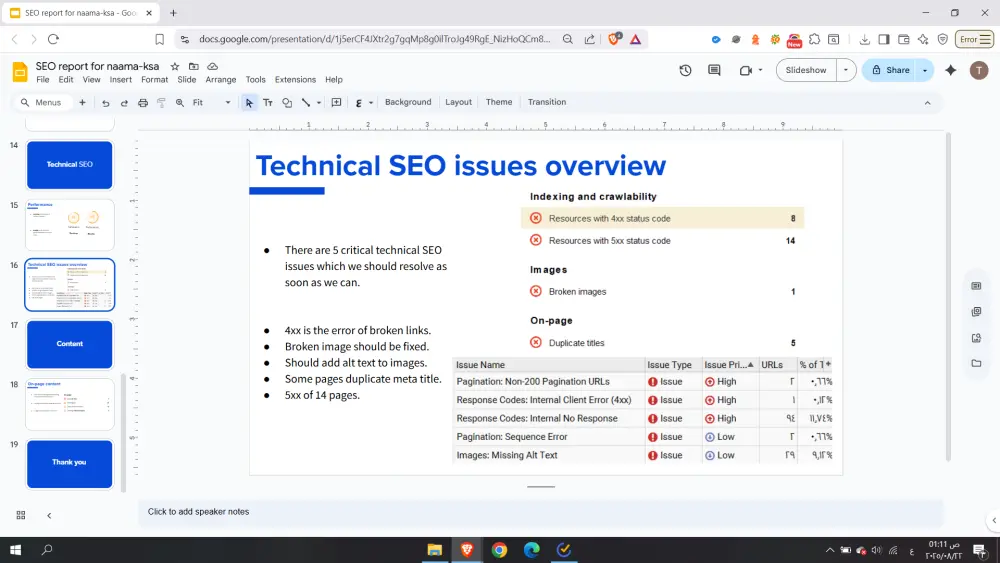1000x563 pixels.
Task: Select slide 15 Performance thumbnail
Action: (x=70, y=224)
